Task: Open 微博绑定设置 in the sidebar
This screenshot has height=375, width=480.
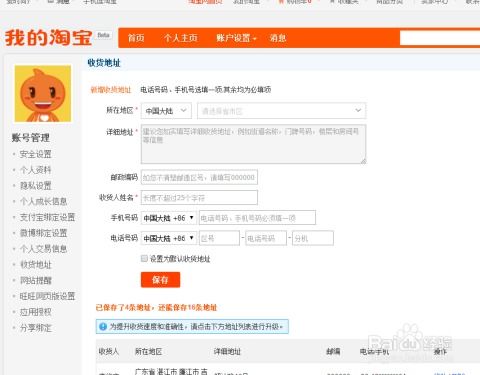Action: 43,233
